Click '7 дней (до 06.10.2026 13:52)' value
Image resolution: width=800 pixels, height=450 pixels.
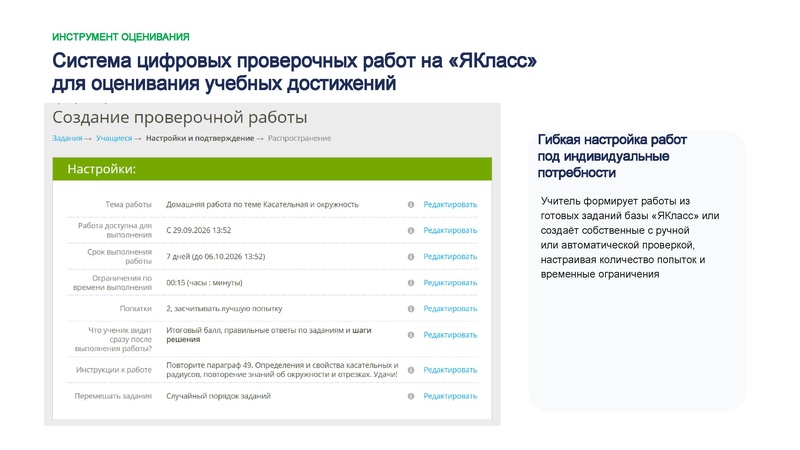[x=215, y=257]
